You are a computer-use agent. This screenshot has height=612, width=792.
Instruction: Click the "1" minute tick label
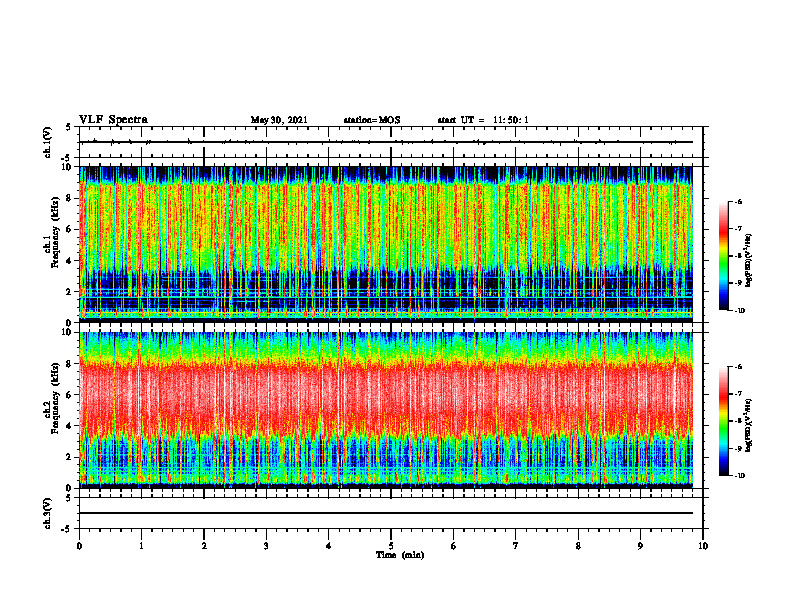pyautogui.click(x=141, y=546)
